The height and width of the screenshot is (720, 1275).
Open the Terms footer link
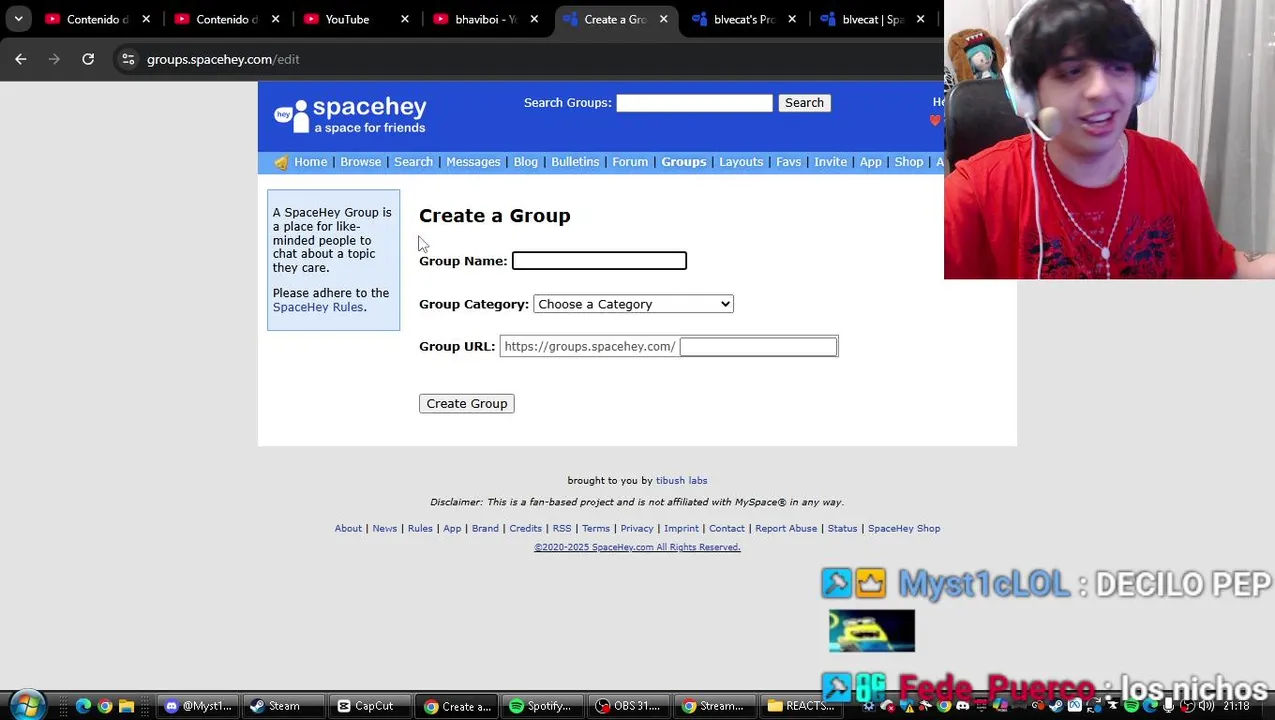(x=596, y=529)
